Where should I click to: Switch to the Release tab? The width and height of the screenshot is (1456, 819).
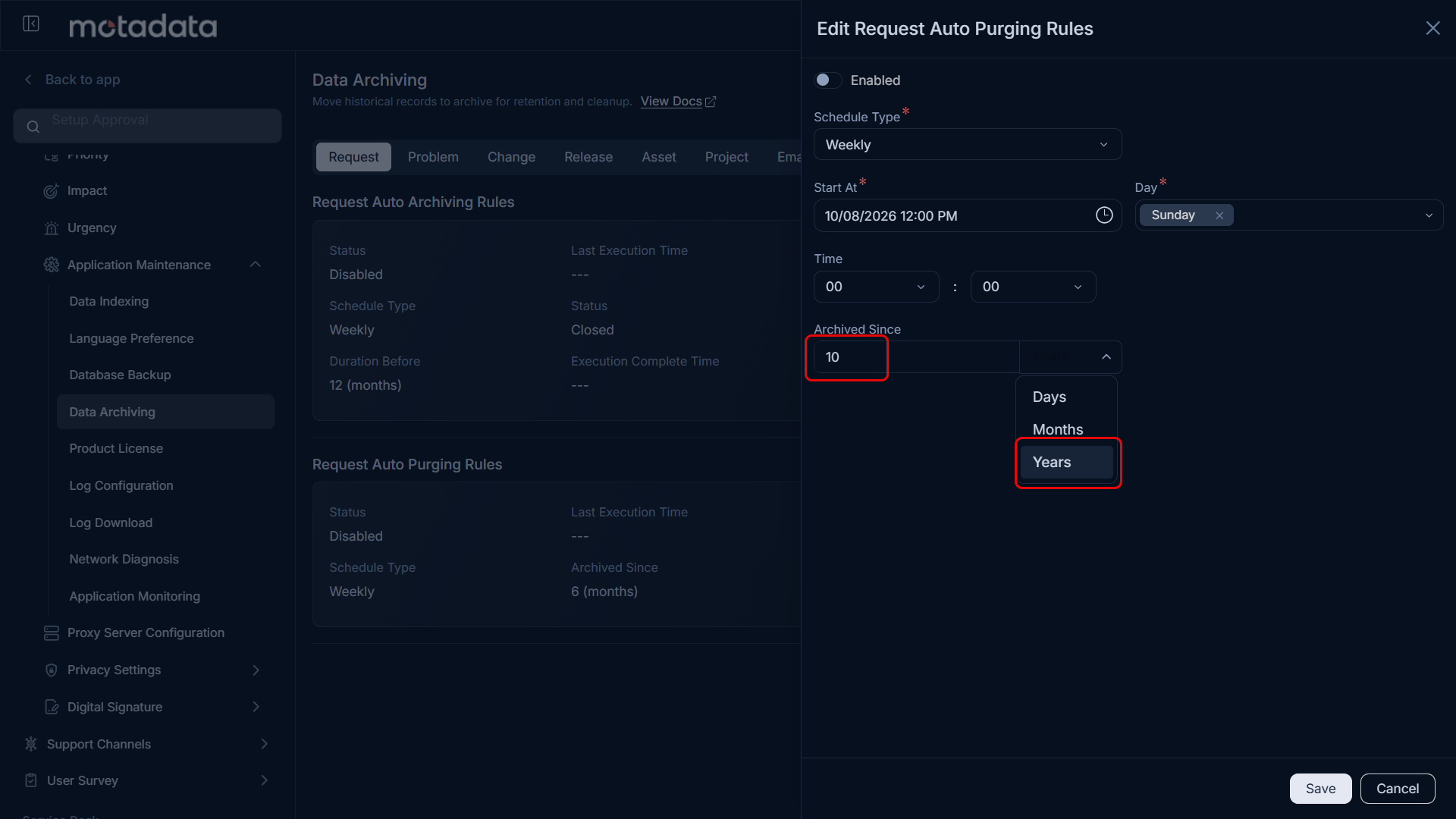[588, 157]
